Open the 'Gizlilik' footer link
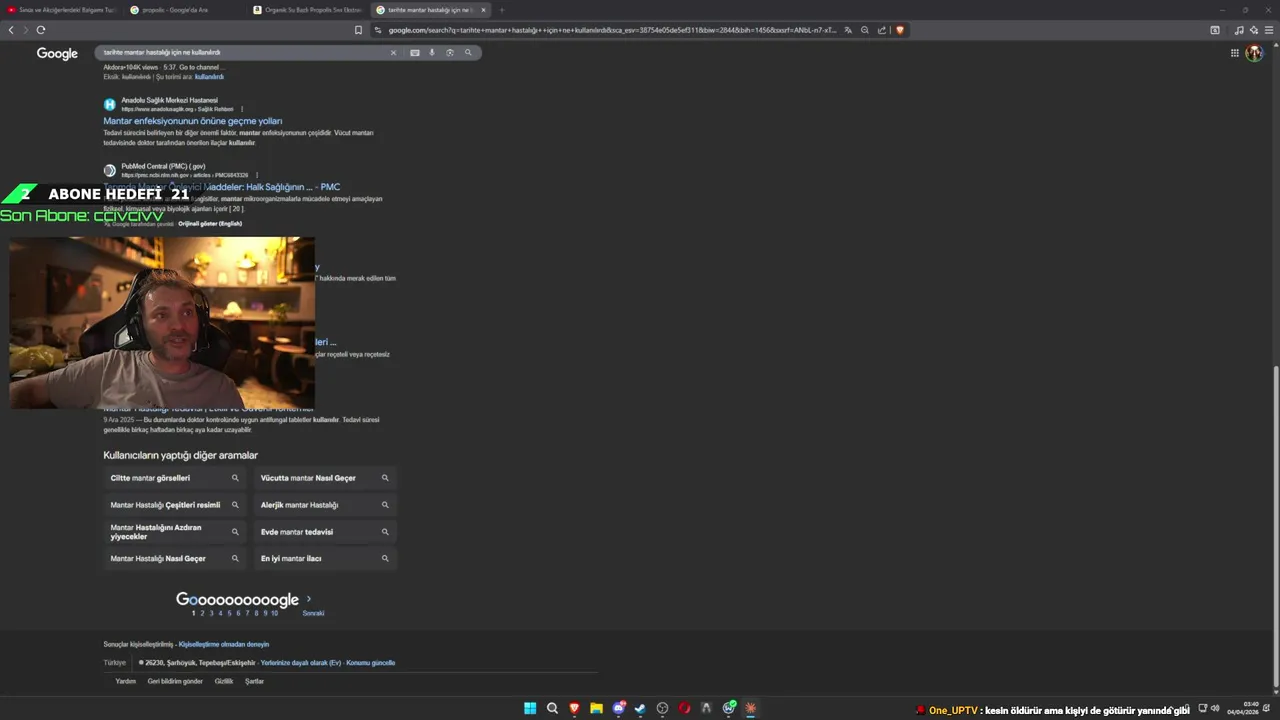This screenshot has height=720, width=1280. coord(224,681)
